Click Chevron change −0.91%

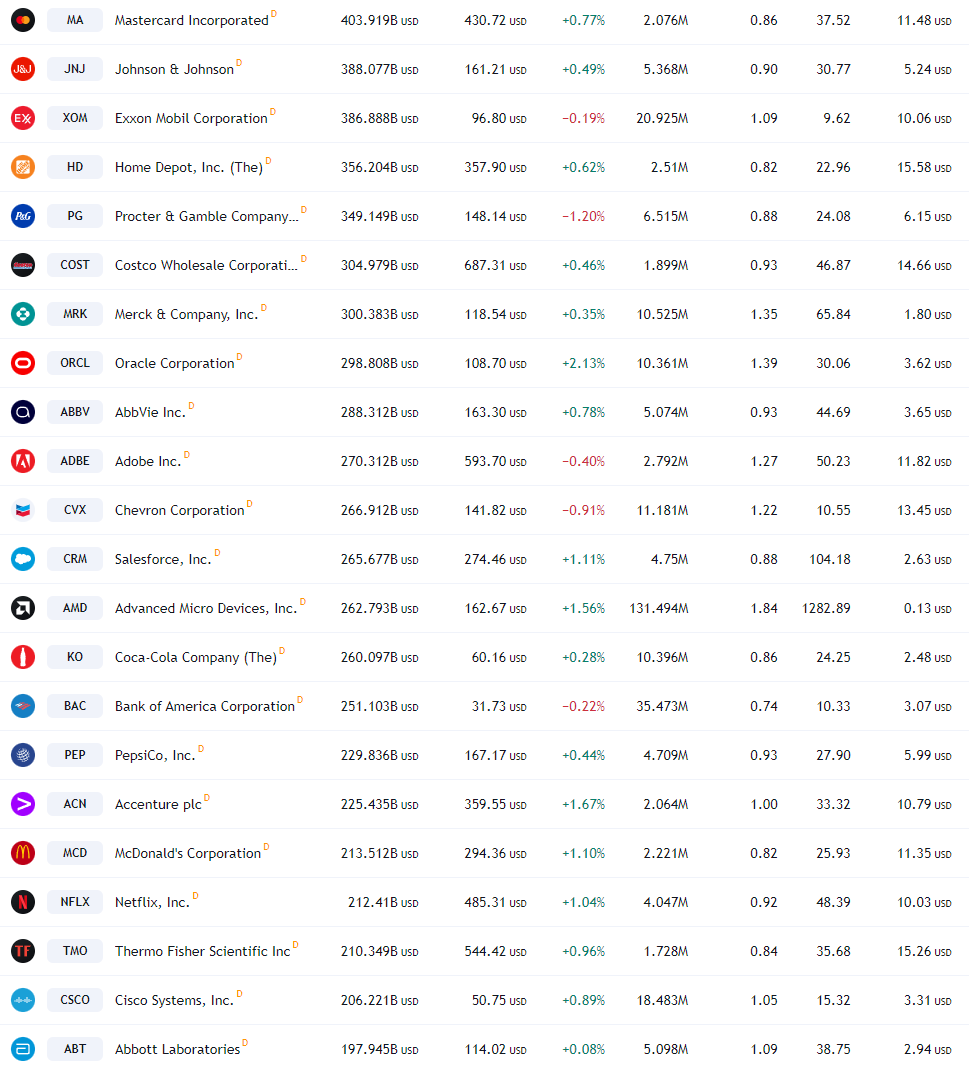[583, 510]
